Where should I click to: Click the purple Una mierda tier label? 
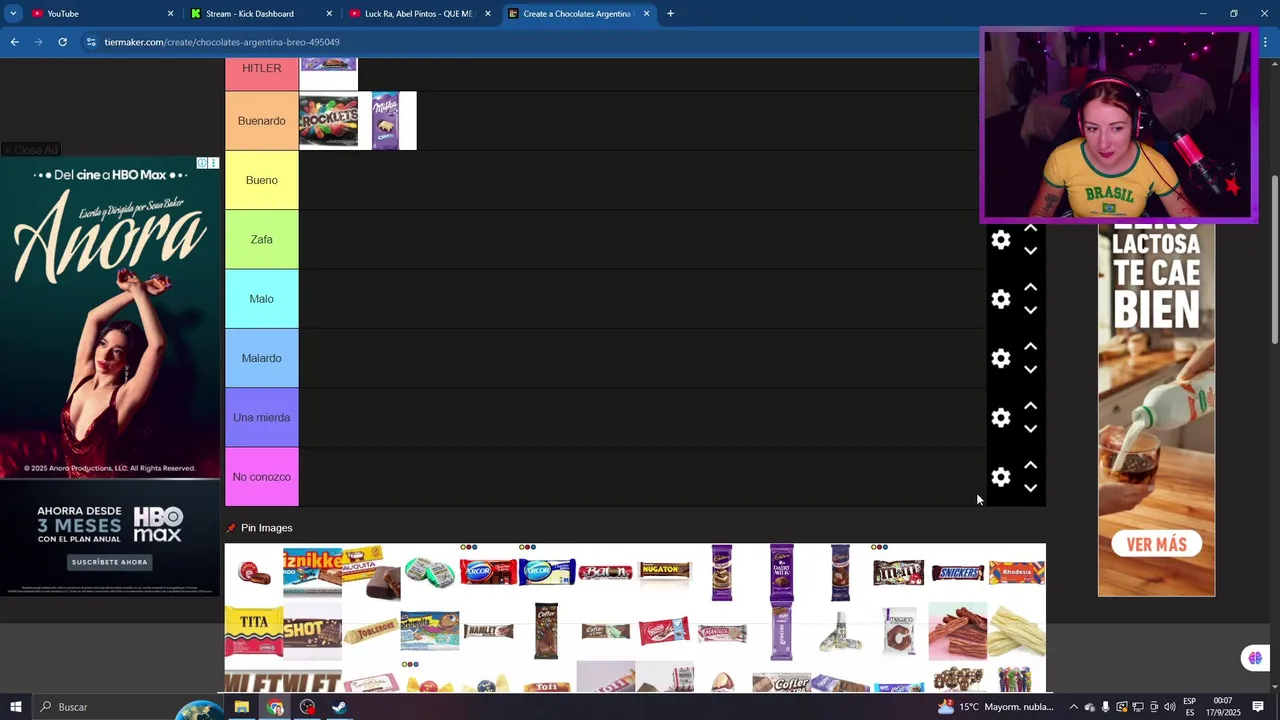point(262,418)
